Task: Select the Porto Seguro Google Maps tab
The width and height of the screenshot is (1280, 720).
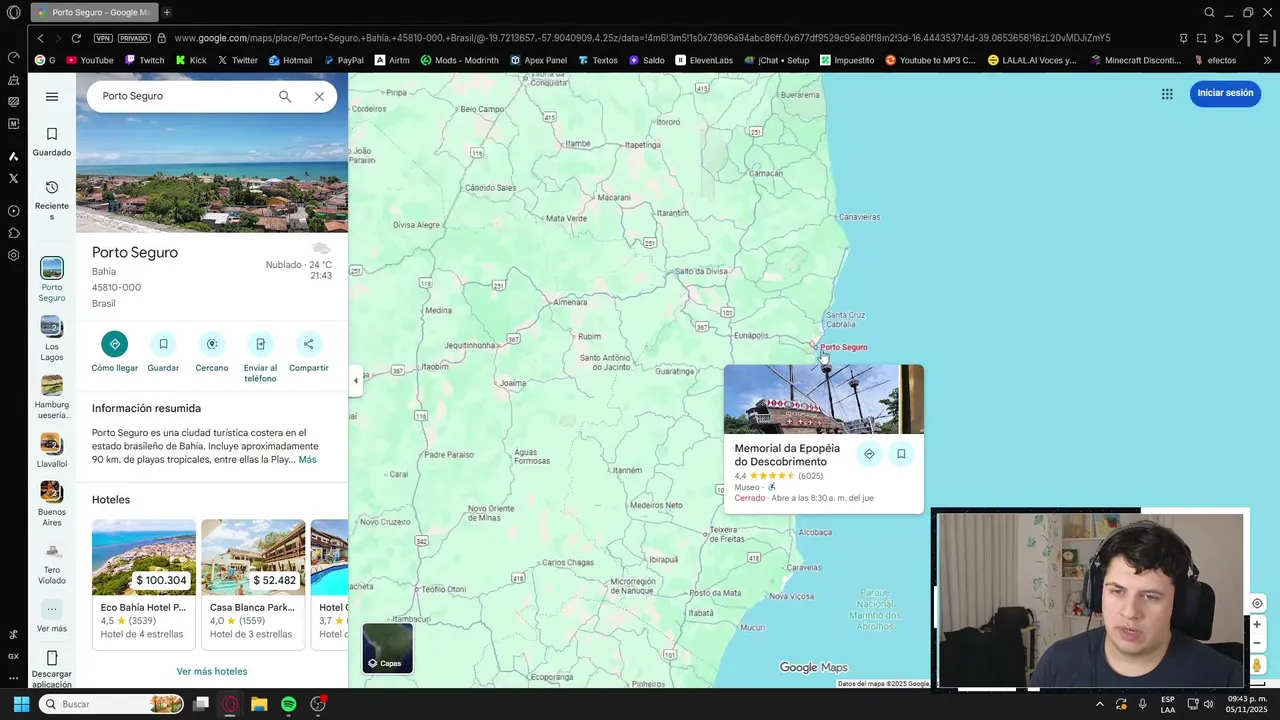Action: (92, 12)
